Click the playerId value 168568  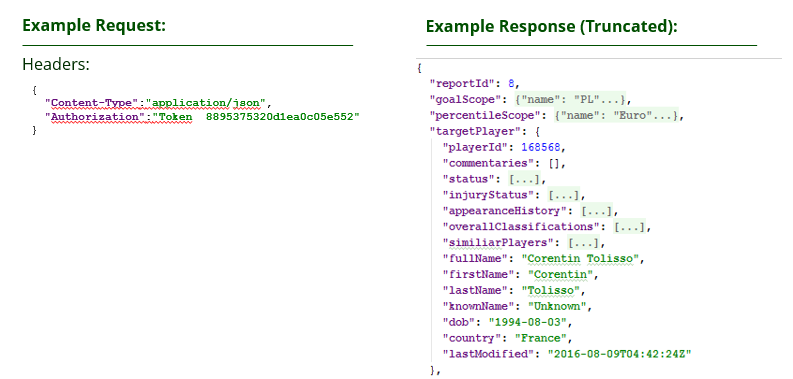tap(541, 147)
